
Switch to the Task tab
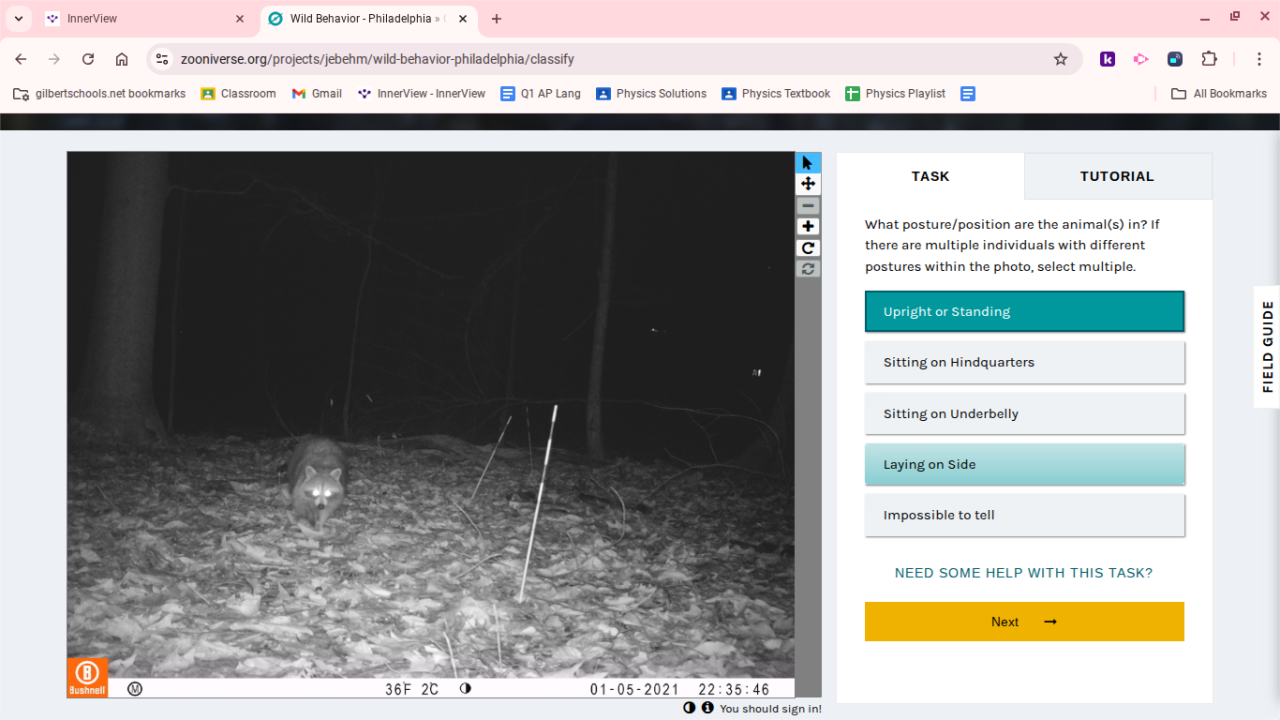930,176
